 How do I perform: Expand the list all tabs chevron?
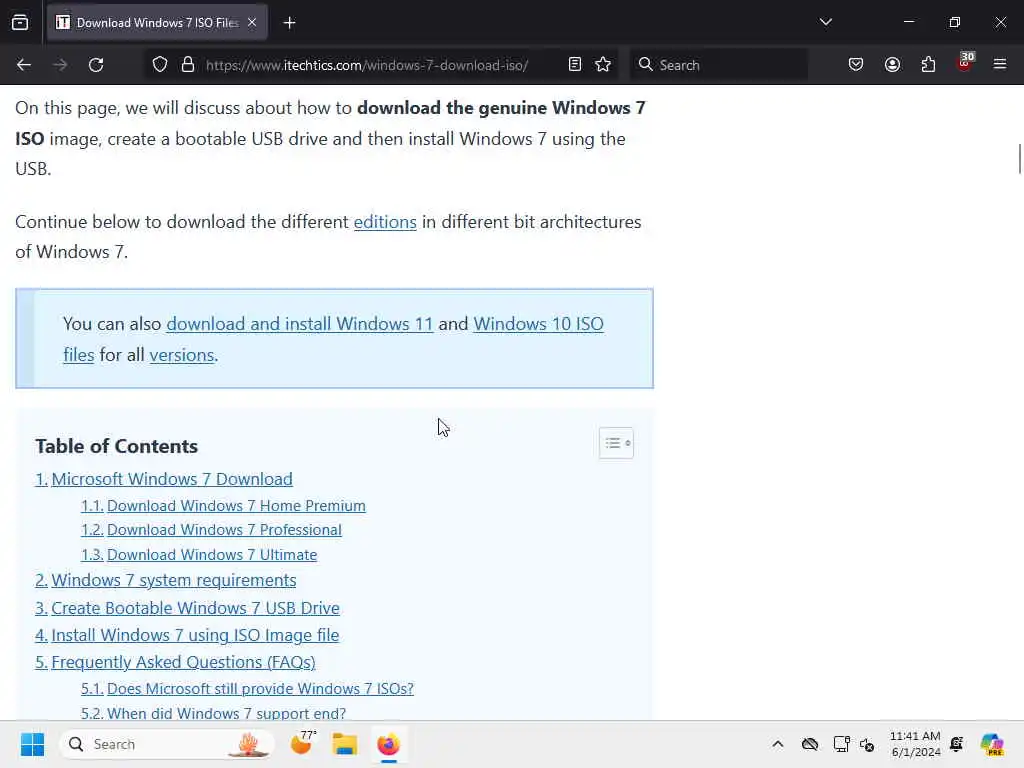[825, 22]
